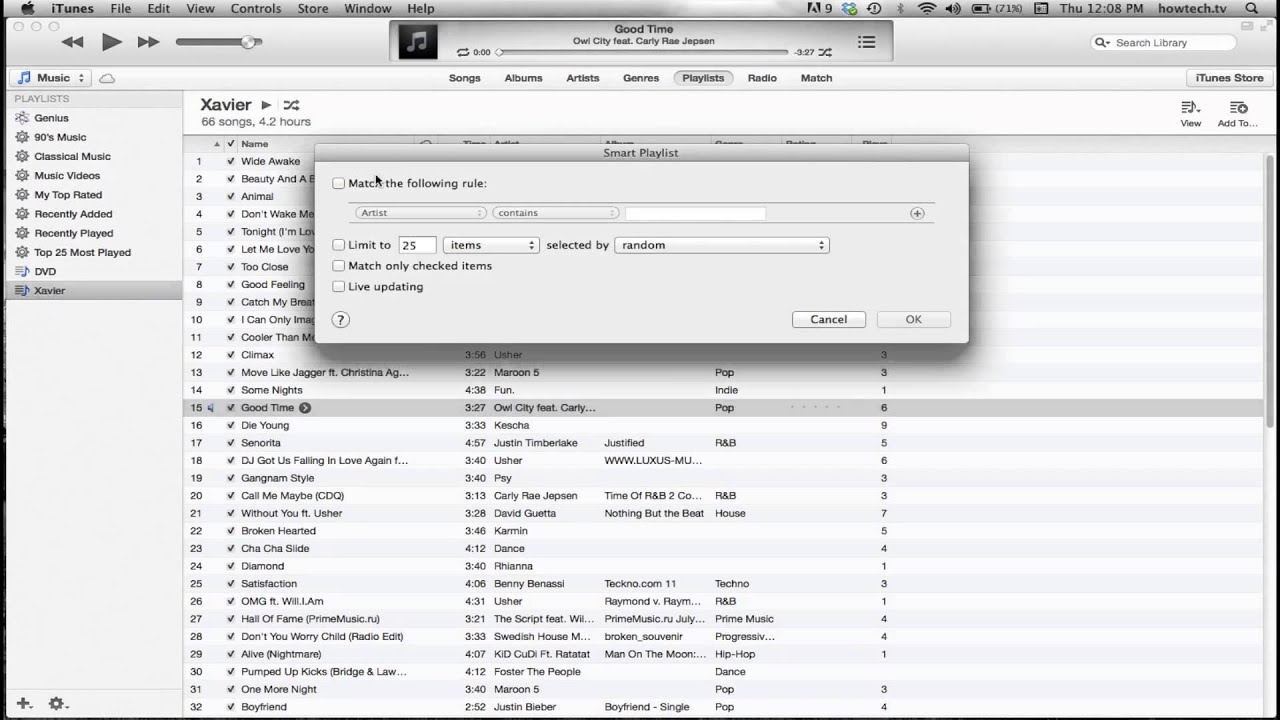Open the Store menu
This screenshot has width=1280, height=720.
point(313,9)
